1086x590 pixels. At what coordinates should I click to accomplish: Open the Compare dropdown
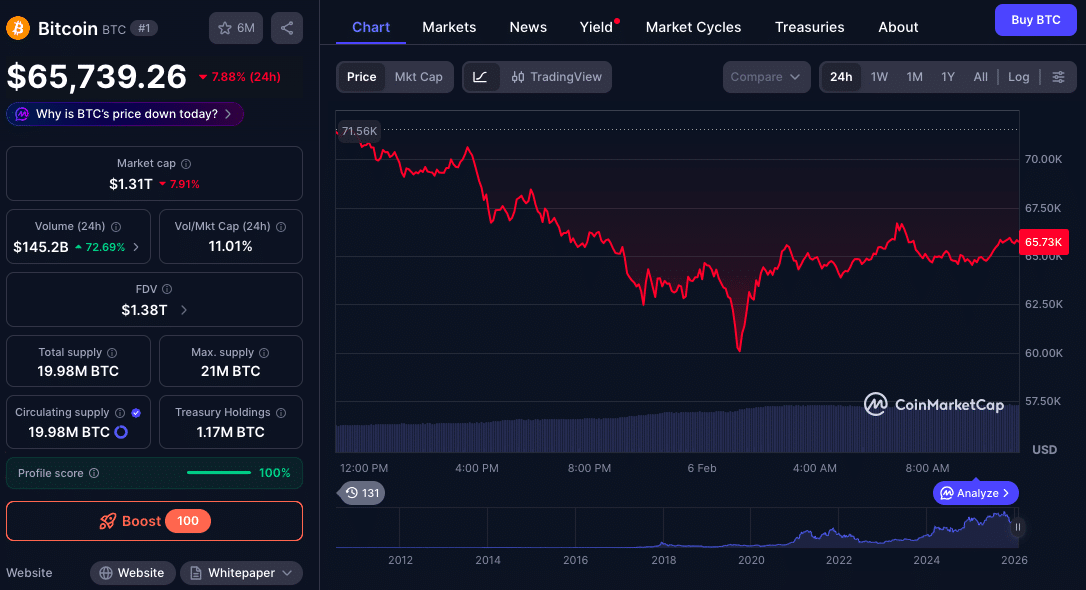point(766,77)
